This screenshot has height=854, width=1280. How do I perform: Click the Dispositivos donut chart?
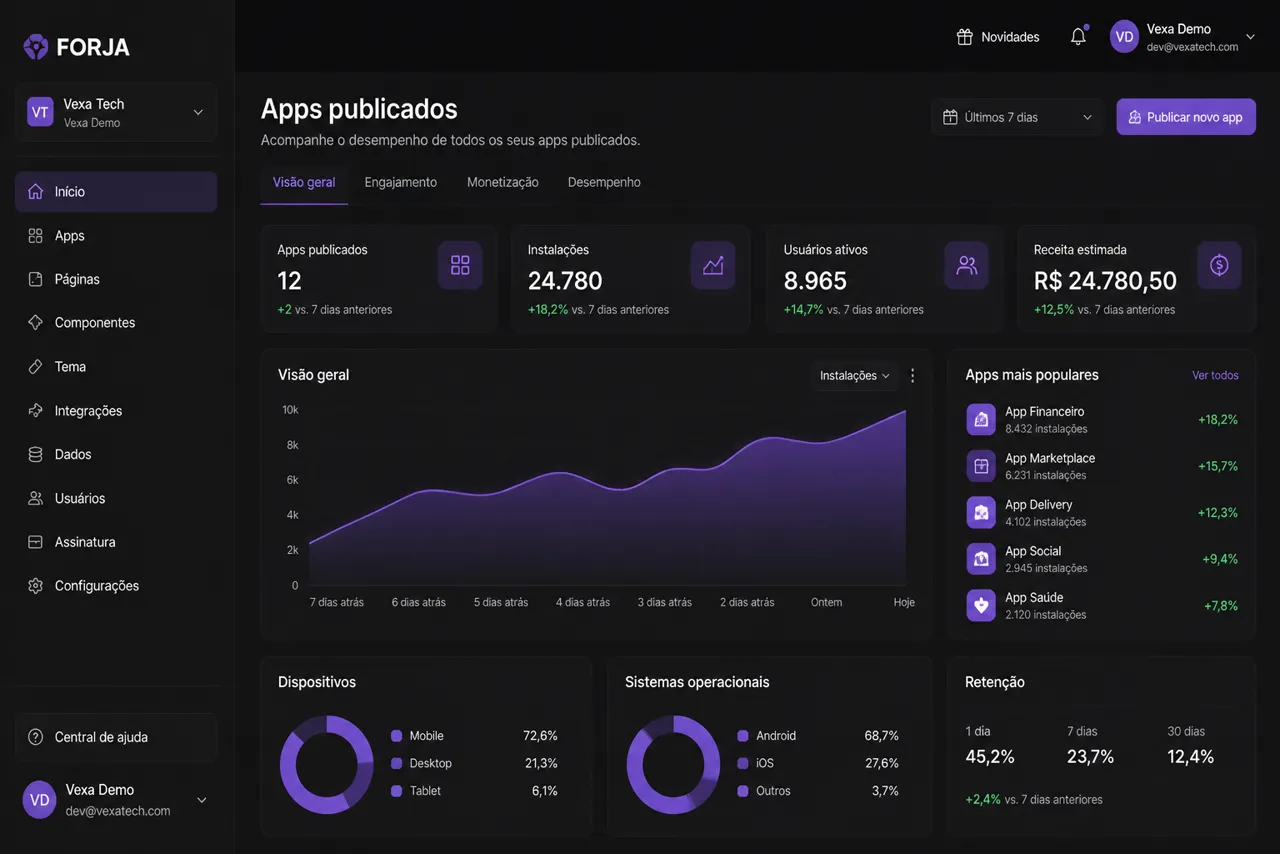tap(327, 764)
